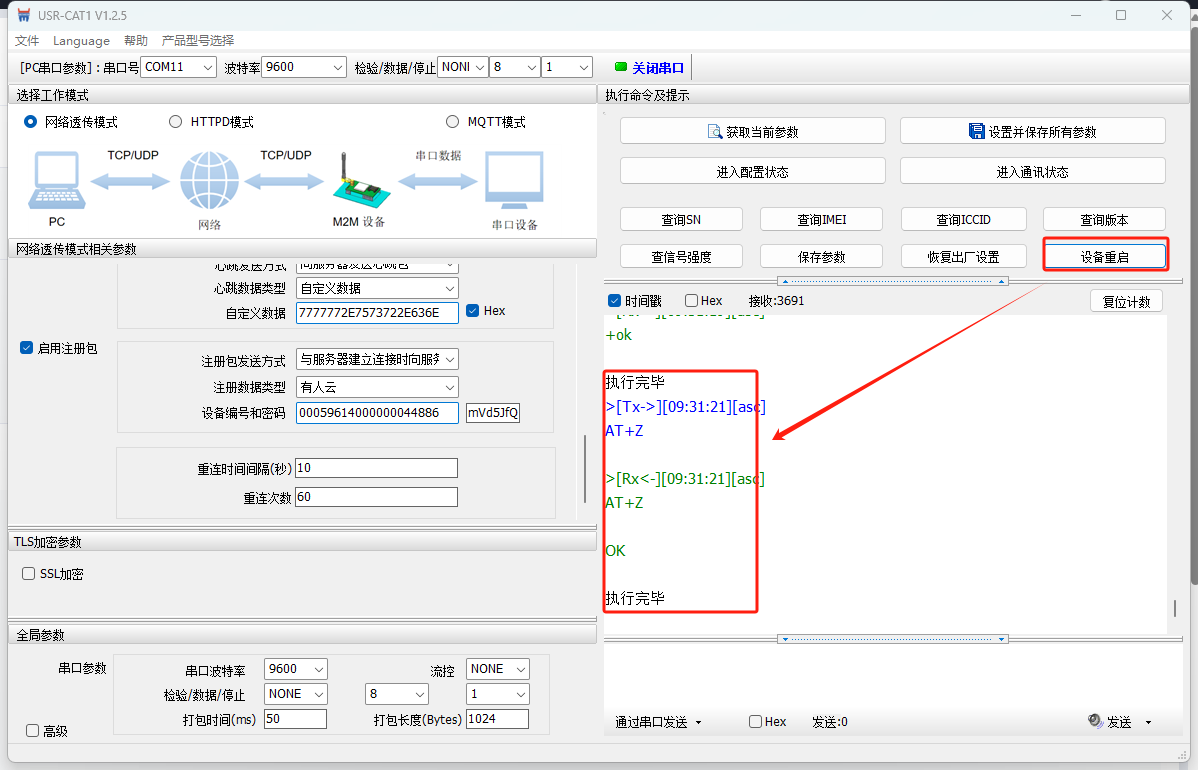Click the PC laptop icon in diagram
Screen dimensions: 1198x770
(x=57, y=182)
